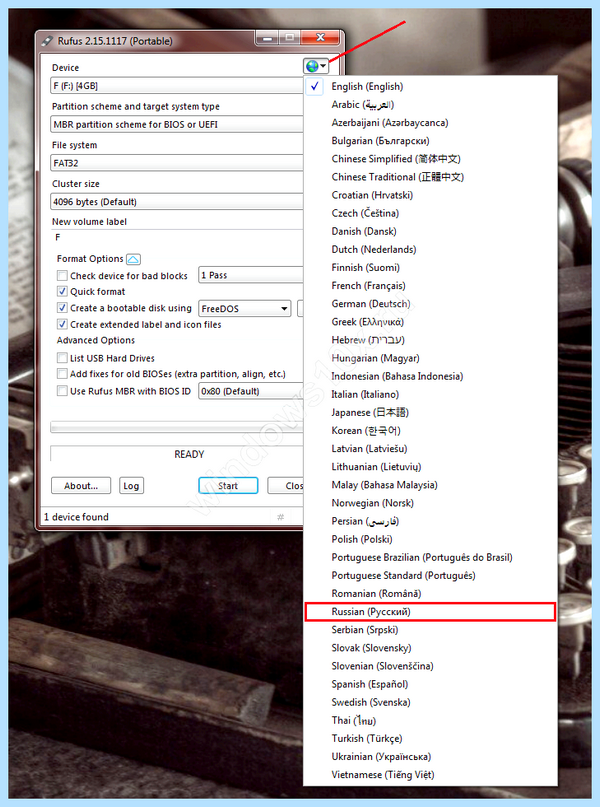Open the 0x80 (Default) BIOS ID dropdown

pos(251,391)
